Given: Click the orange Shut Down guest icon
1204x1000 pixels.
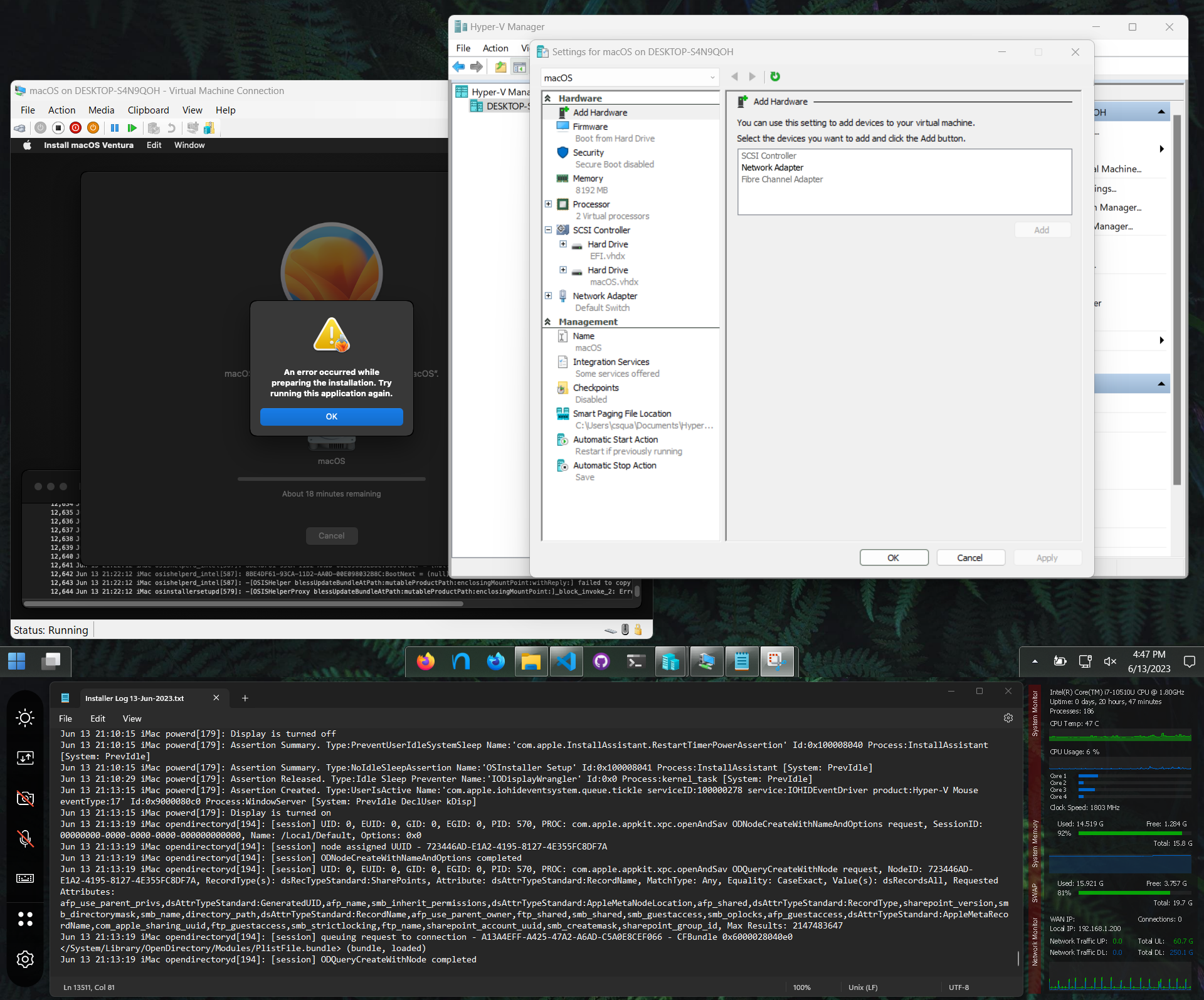Looking at the screenshot, I should pos(93,128).
